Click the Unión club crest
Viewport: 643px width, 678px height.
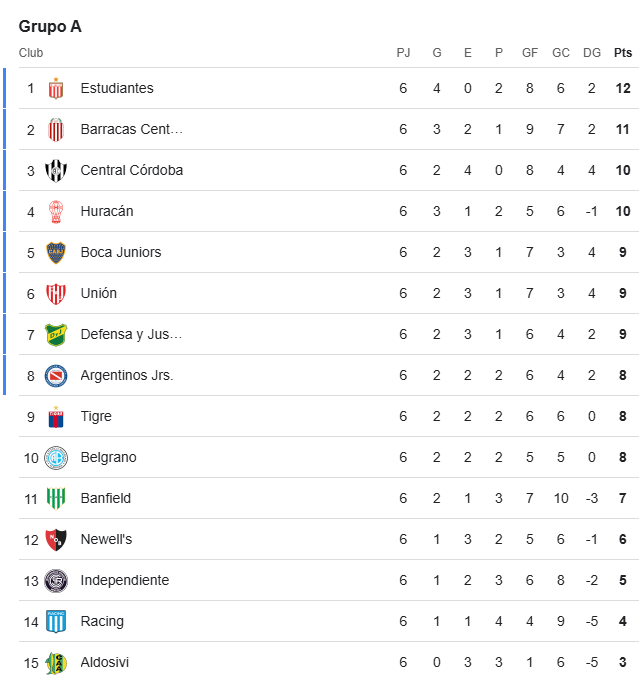tap(56, 294)
